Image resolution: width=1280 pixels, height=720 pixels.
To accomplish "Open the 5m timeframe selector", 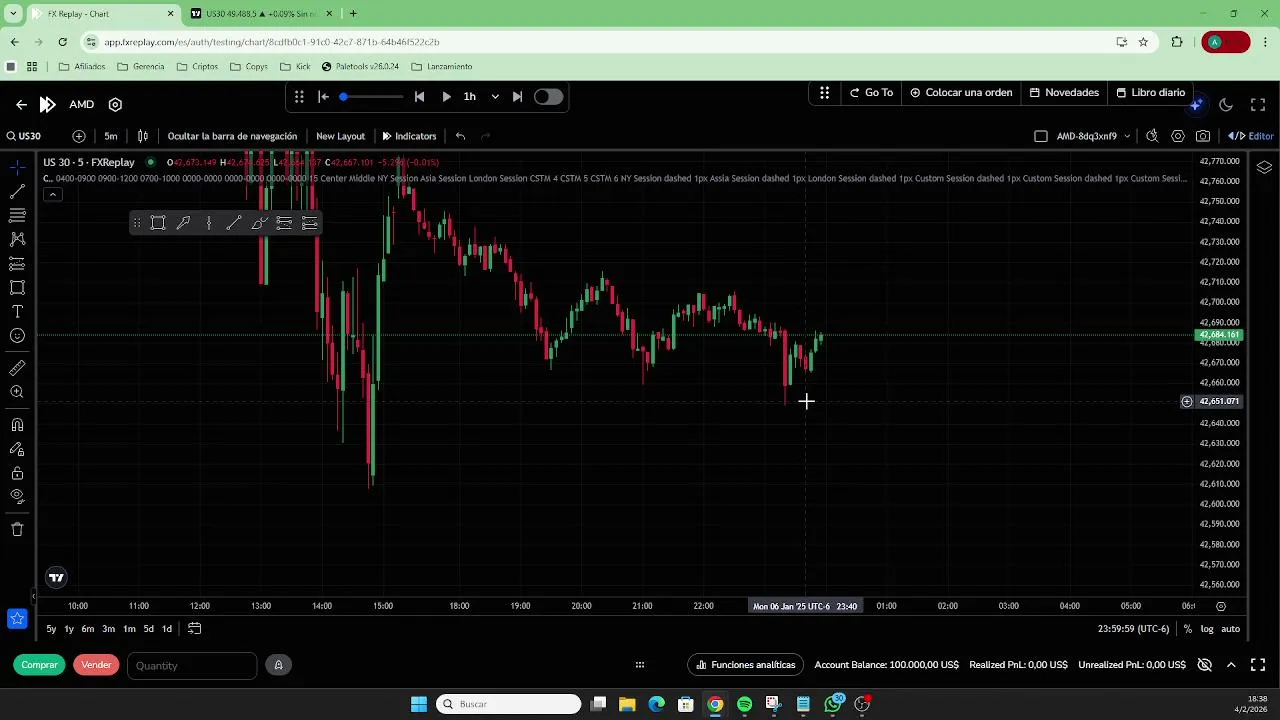I will point(111,136).
